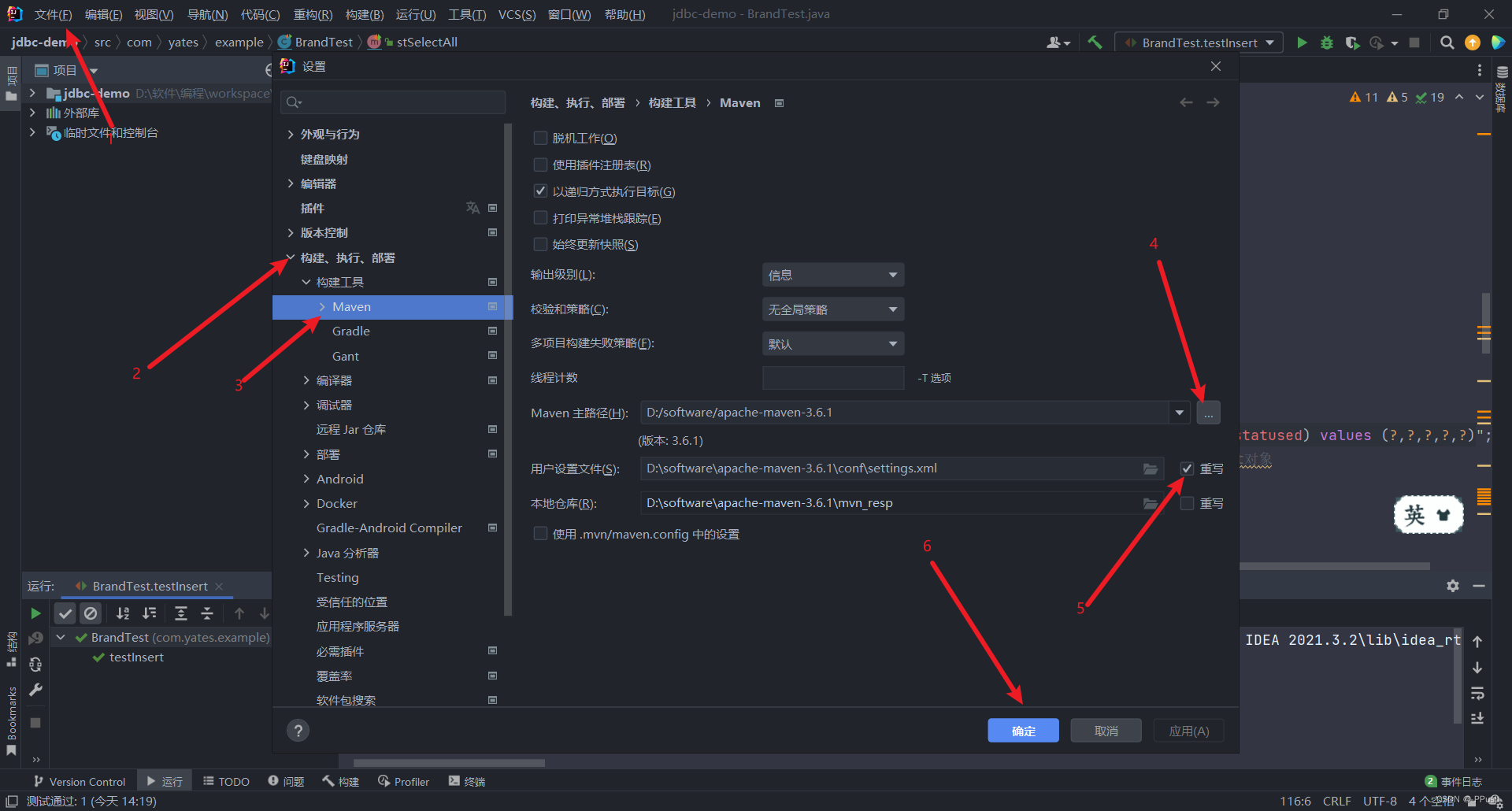Open 编辑(E) menu
The height and width of the screenshot is (811, 1512).
point(103,14)
